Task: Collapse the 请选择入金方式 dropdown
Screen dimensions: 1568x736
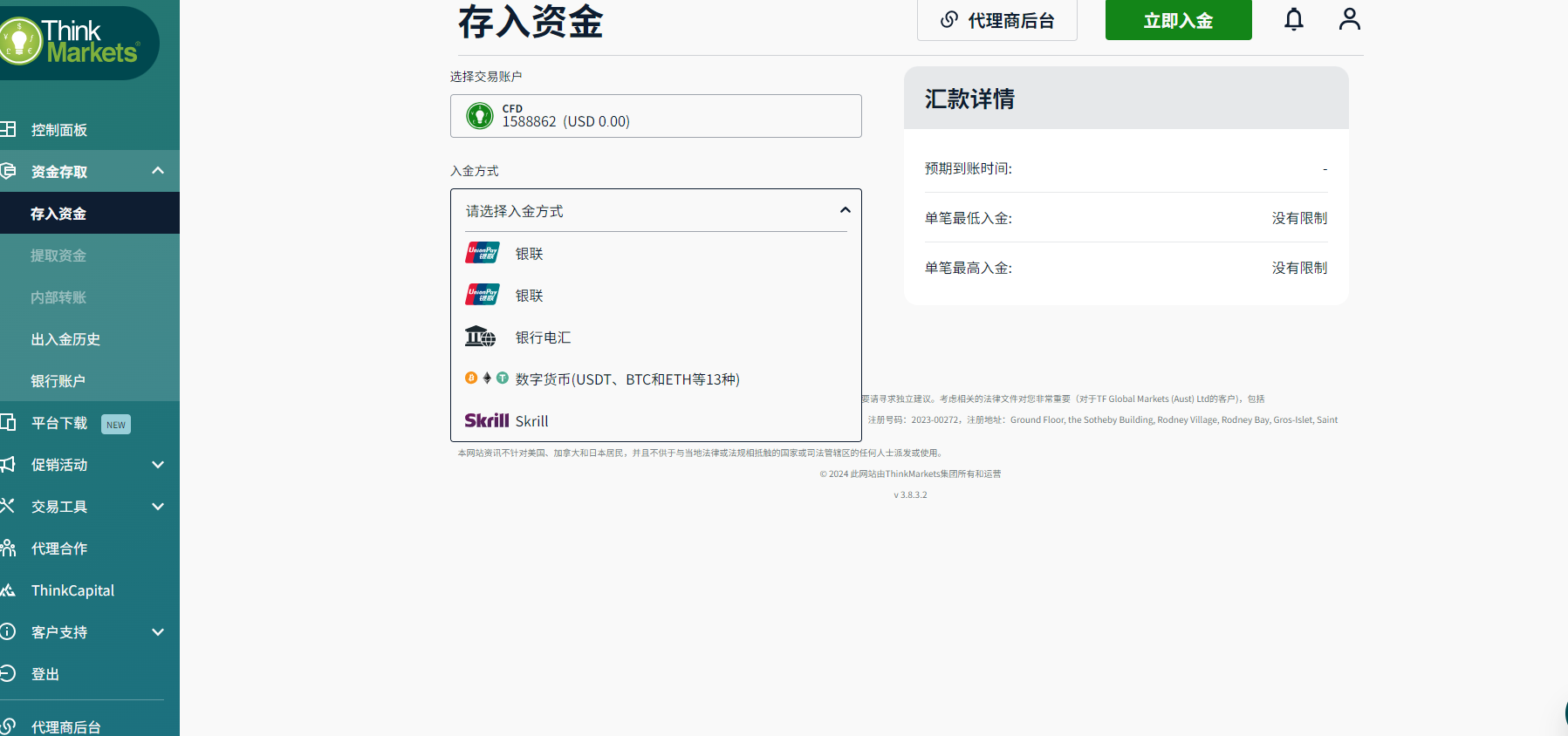Action: point(845,210)
